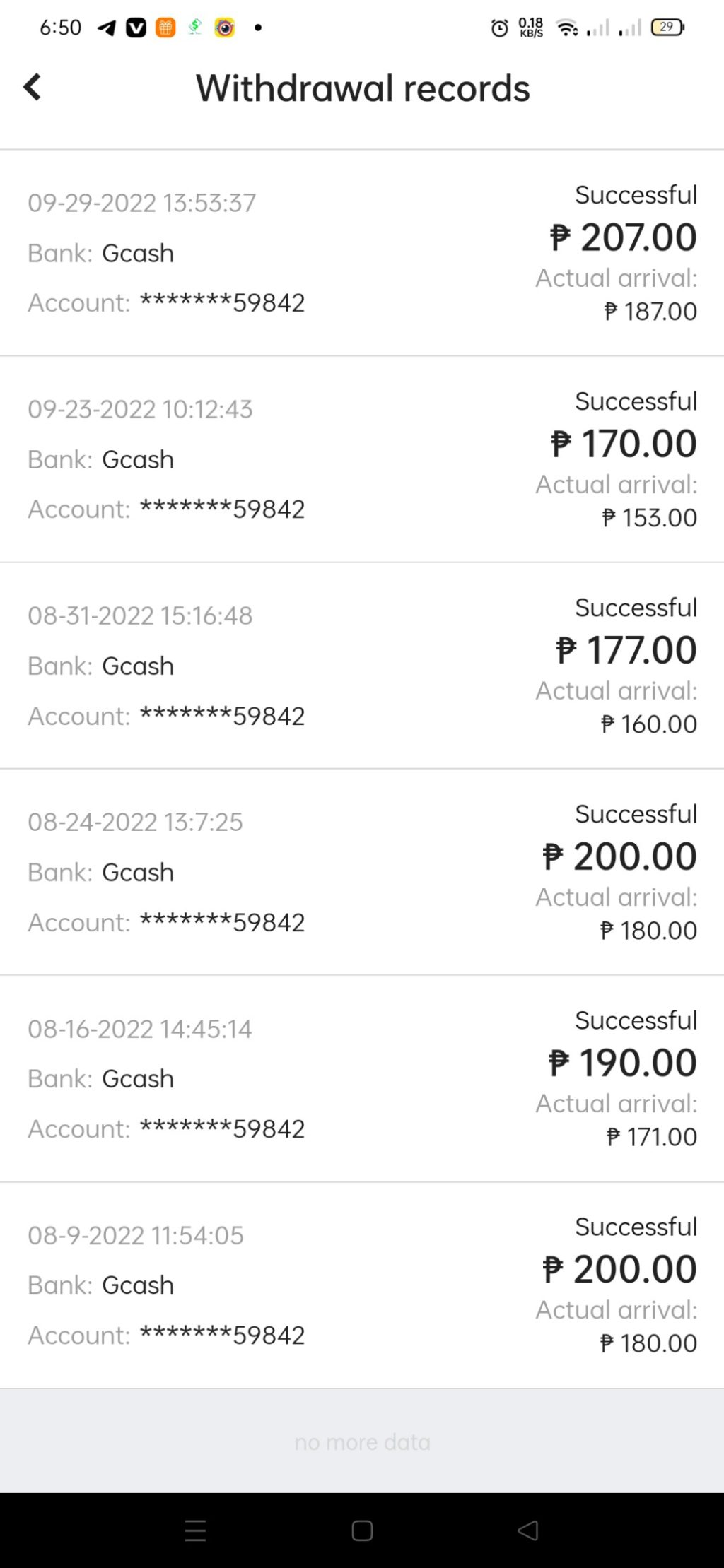The height and width of the screenshot is (1568, 724).
Task: Tap the battery indicator icon
Action: [667, 28]
